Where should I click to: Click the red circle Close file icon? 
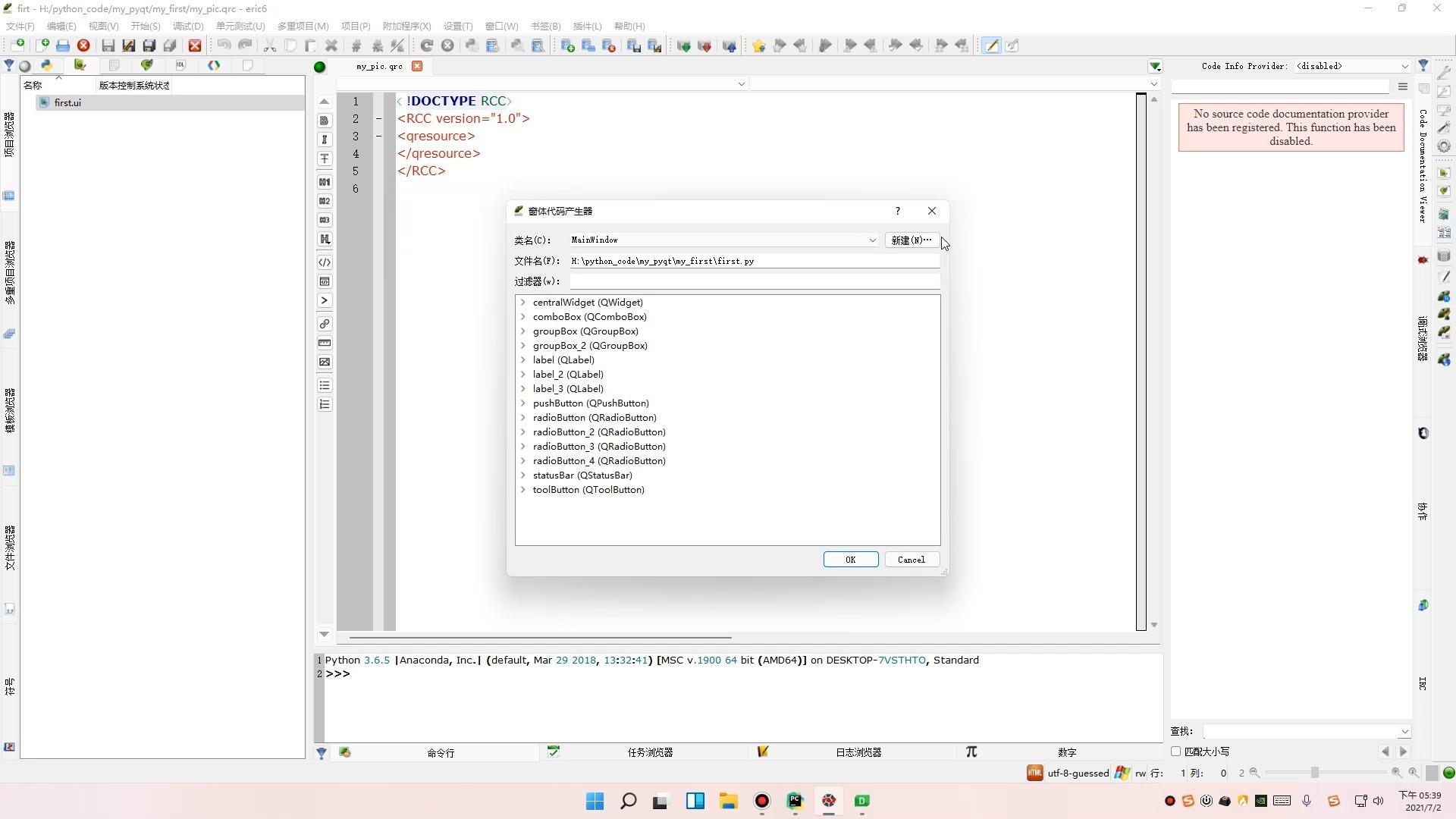click(x=83, y=45)
